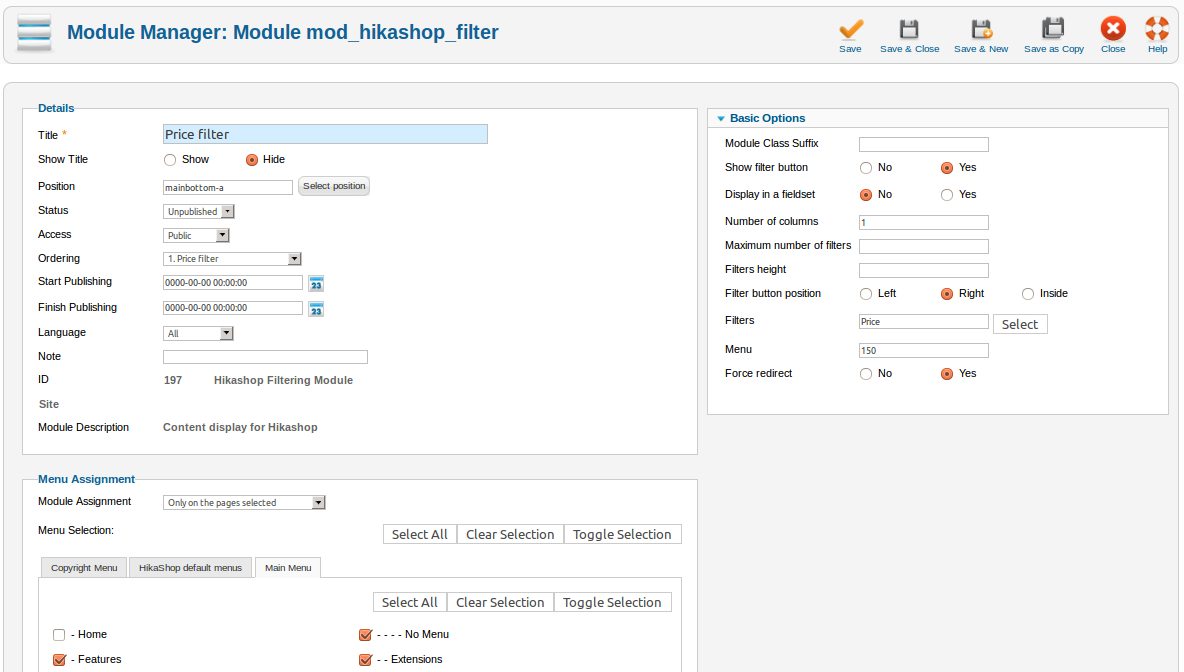Click Select button next to Filters
1184x672 pixels.
coord(1019,324)
